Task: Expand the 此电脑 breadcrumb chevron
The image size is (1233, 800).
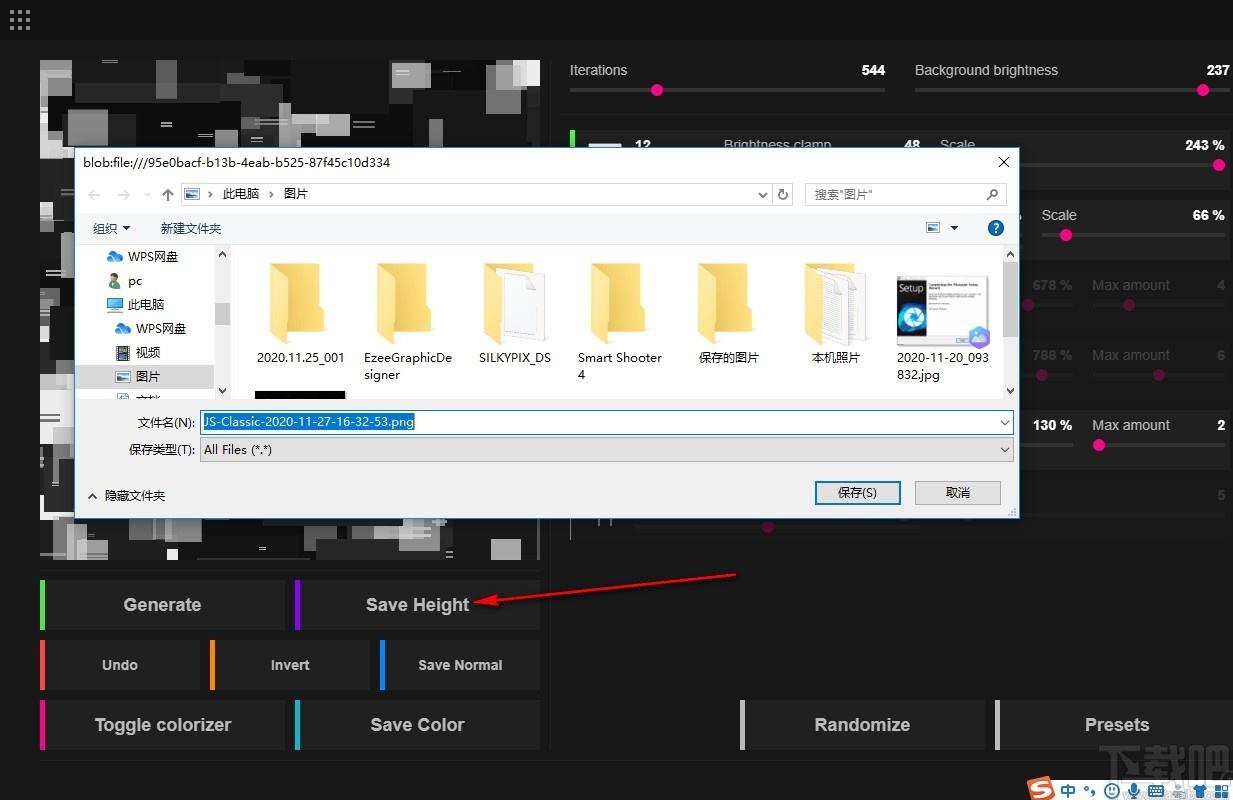Action: click(270, 195)
